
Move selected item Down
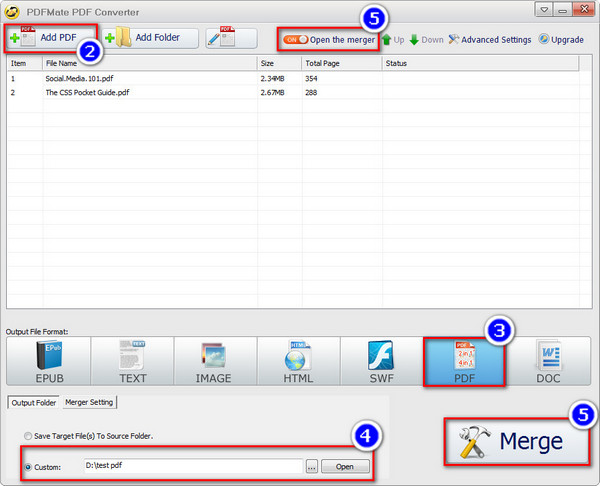pos(427,40)
